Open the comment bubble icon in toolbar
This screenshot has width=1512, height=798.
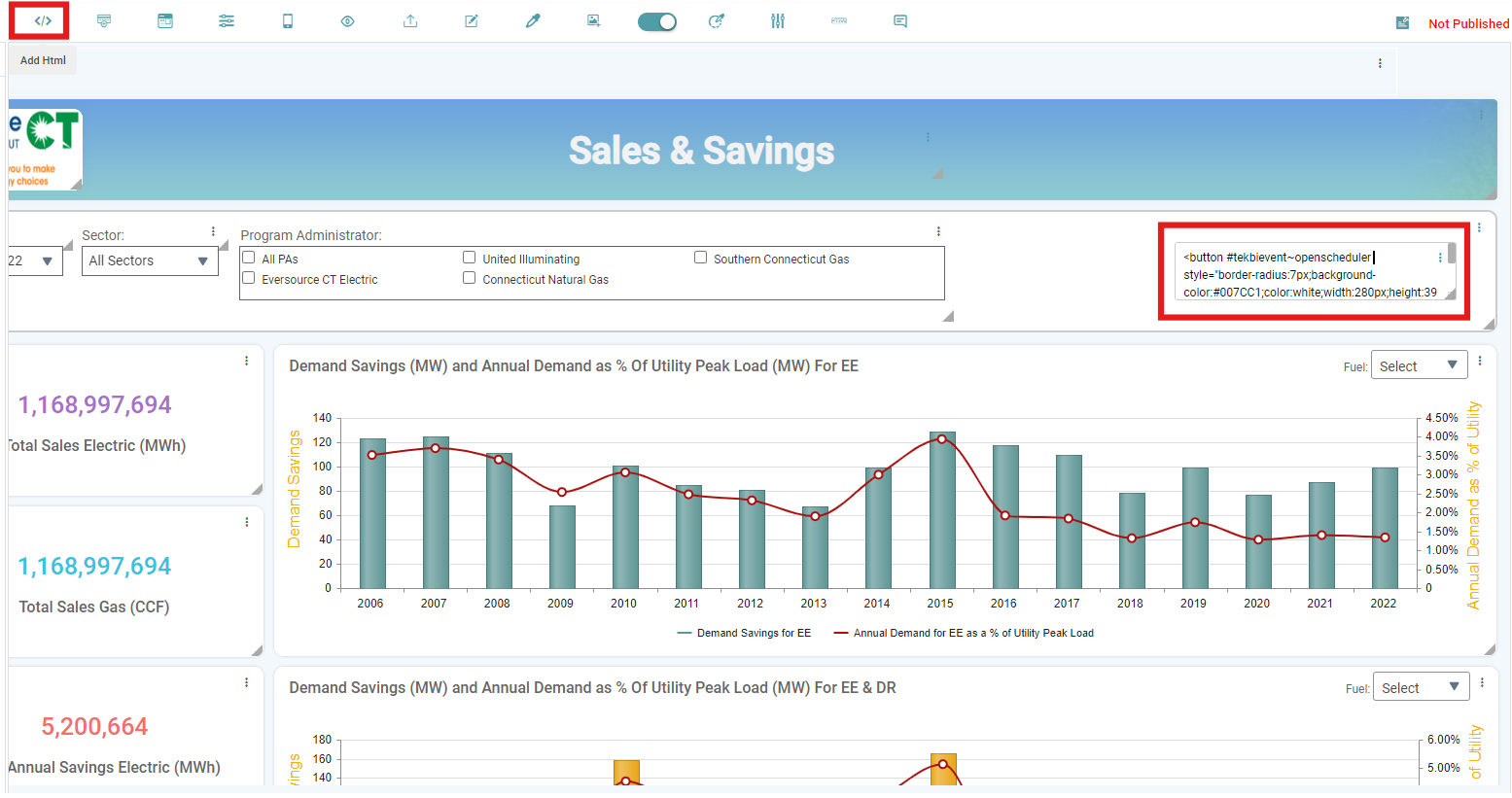tap(900, 21)
